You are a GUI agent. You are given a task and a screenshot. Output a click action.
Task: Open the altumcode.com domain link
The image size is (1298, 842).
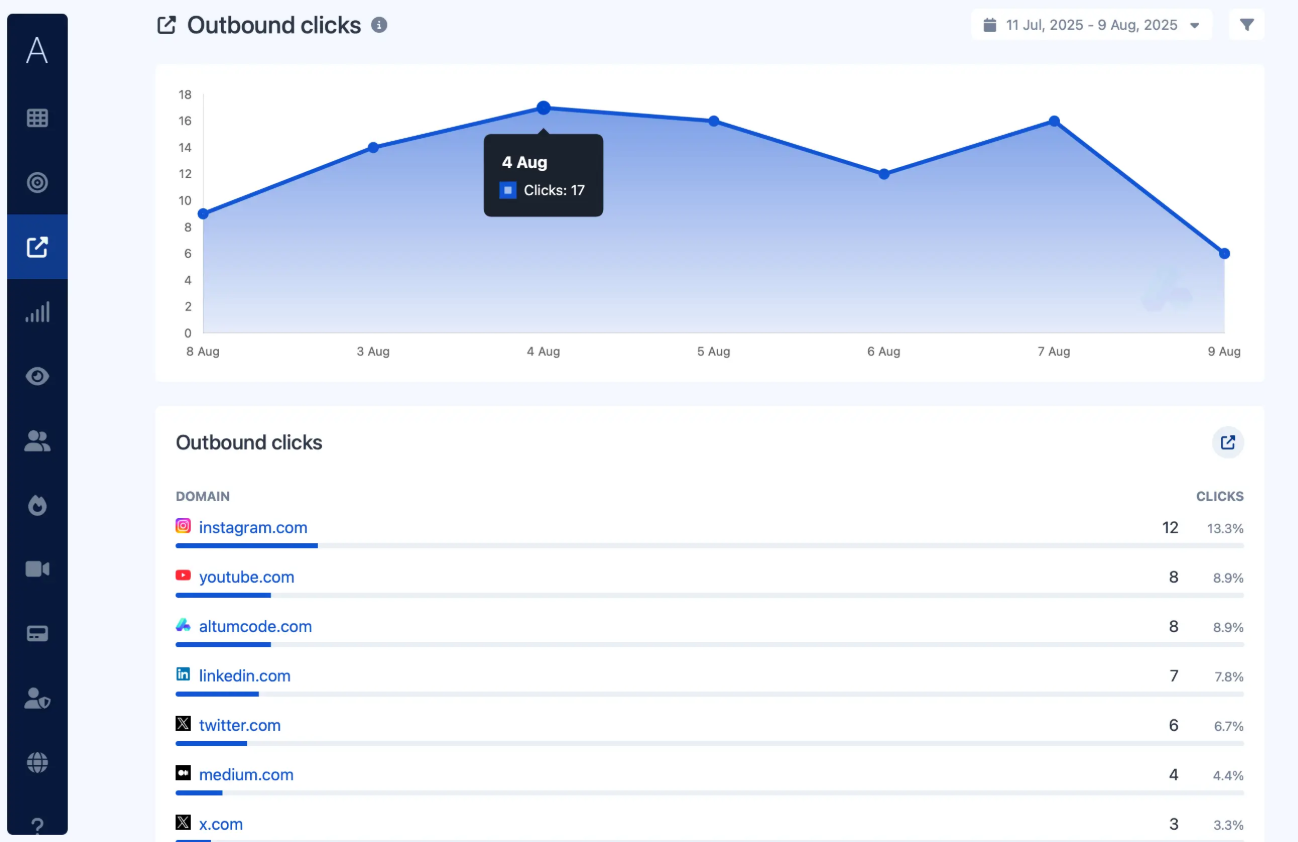[x=255, y=626]
